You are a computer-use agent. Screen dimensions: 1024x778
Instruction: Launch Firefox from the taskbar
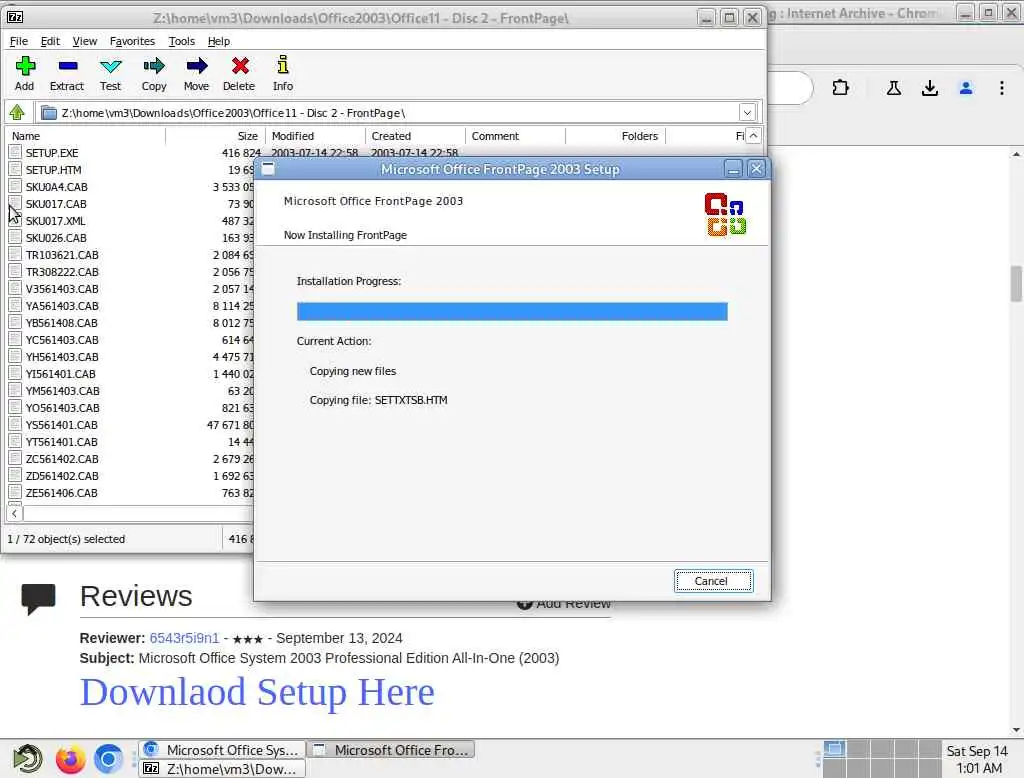click(70, 758)
